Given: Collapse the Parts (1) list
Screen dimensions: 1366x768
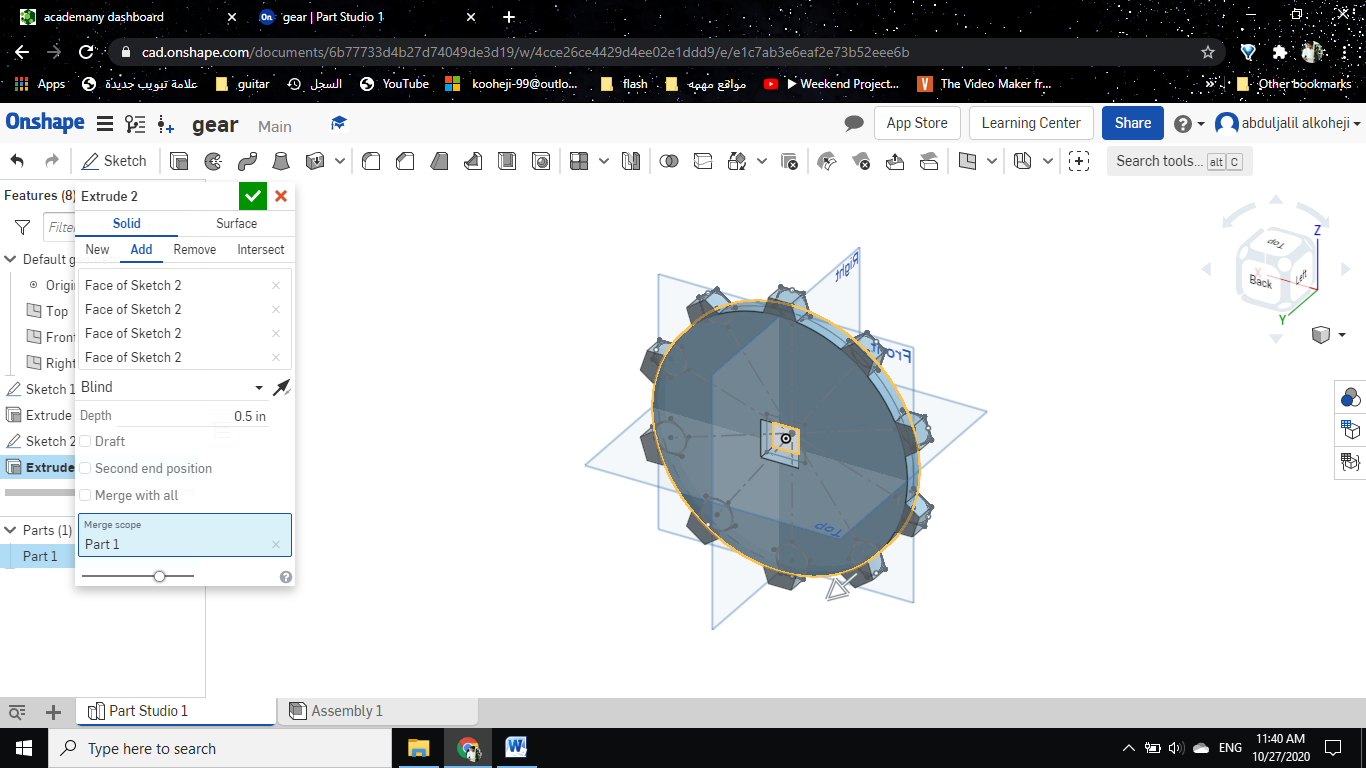Looking at the screenshot, I should pos(11,530).
